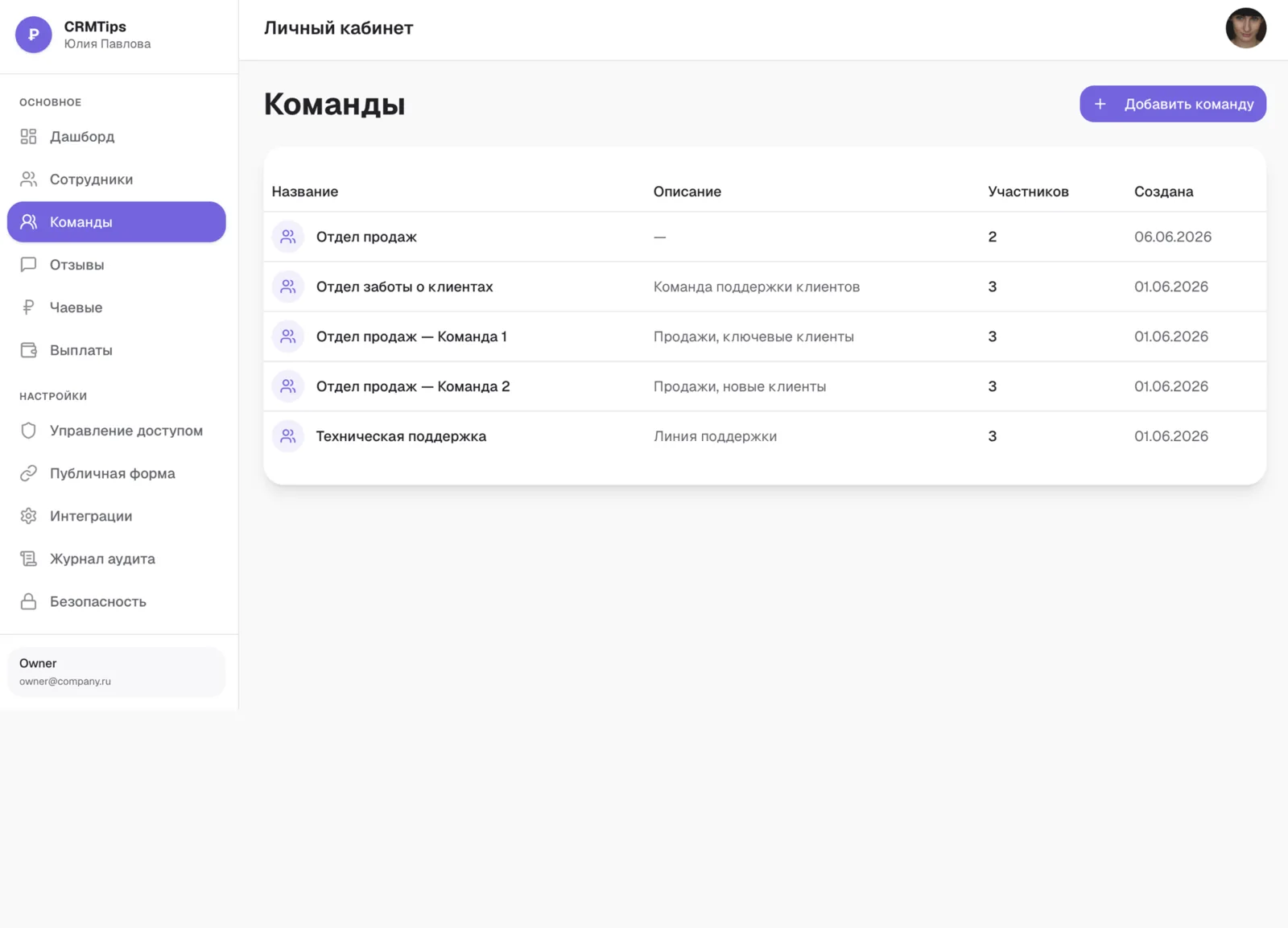The image size is (1288, 928).
Task: Open the Отзывы section
Action: (x=117, y=265)
